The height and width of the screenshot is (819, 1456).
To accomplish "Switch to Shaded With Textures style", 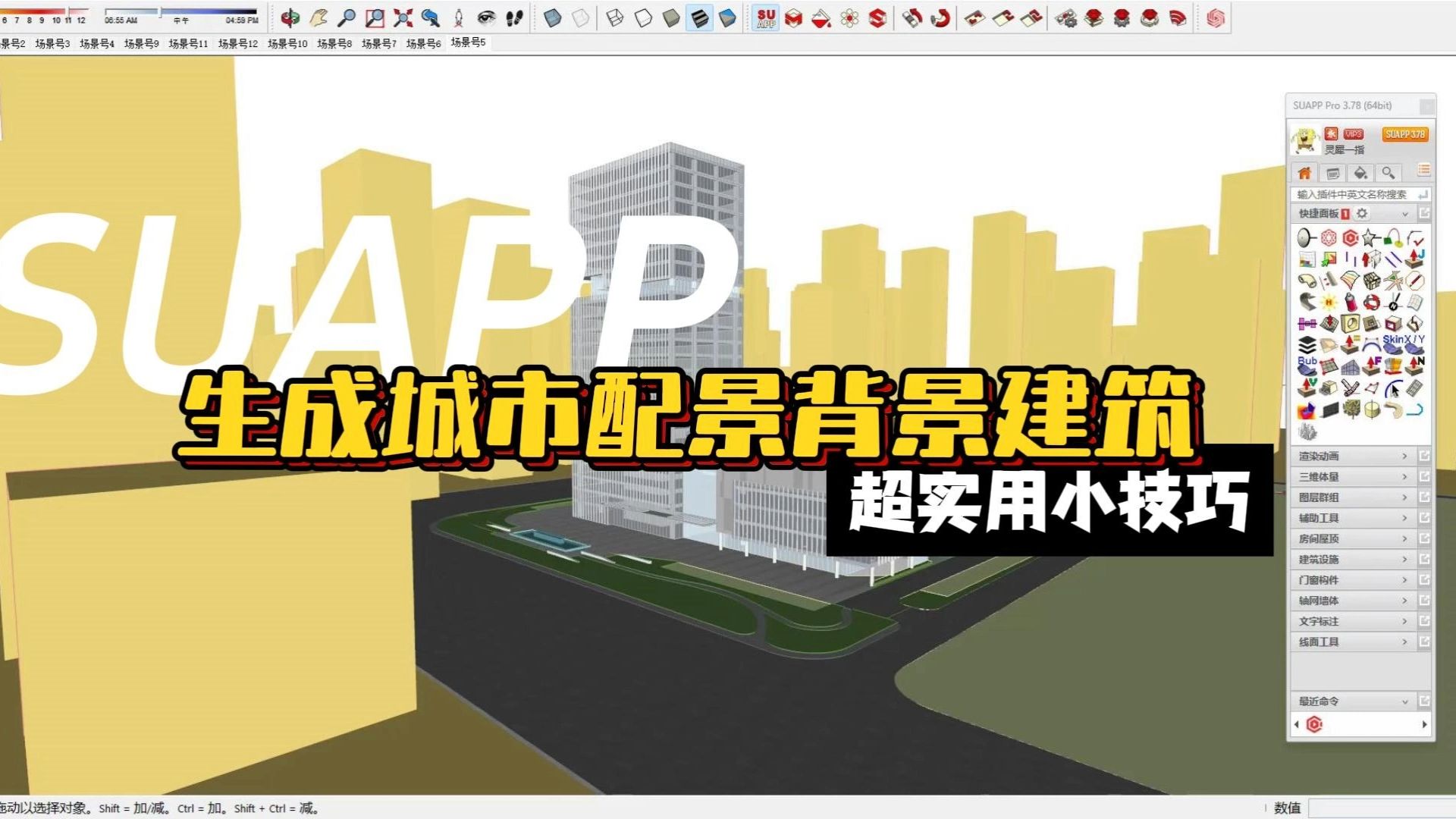I will pyautogui.click(x=699, y=18).
